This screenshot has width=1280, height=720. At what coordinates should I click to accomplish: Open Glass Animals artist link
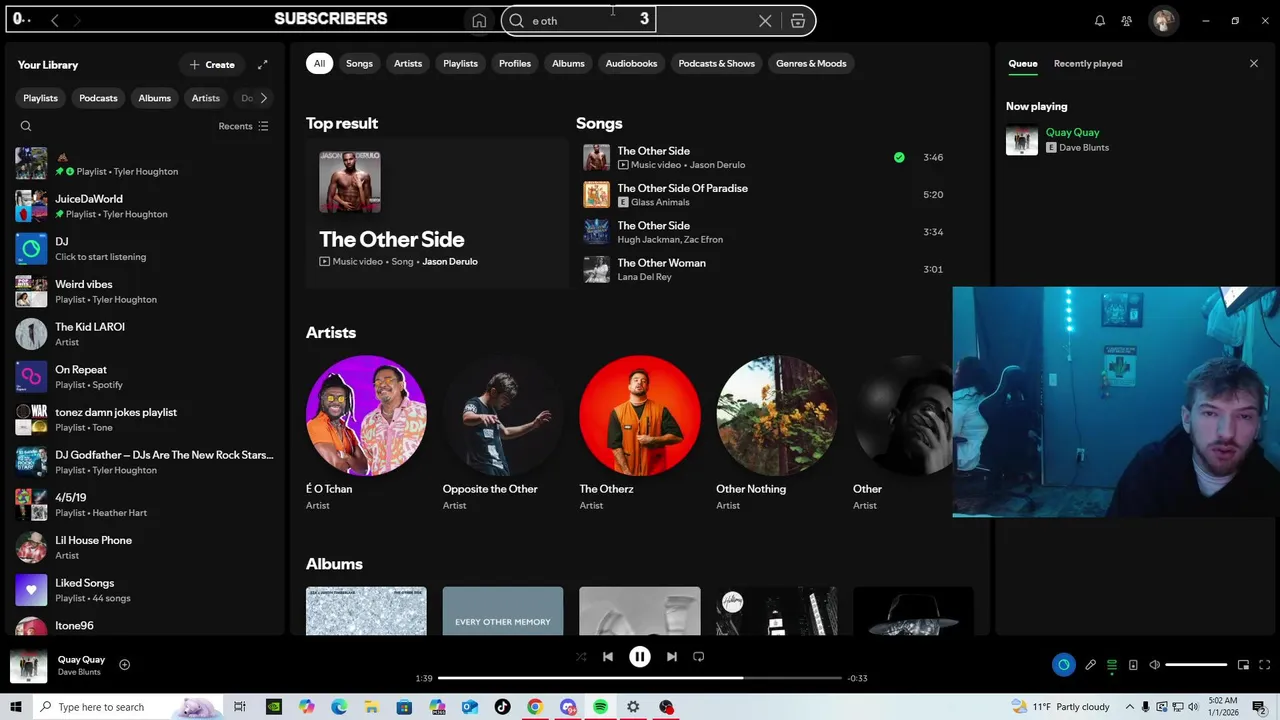click(x=660, y=202)
